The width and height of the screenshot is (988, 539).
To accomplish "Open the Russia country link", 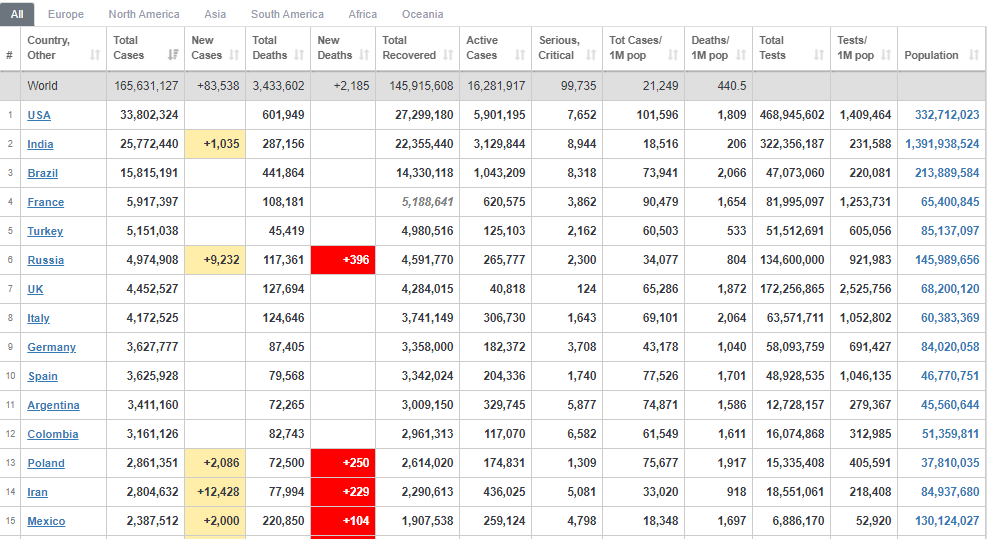I will 45,260.
